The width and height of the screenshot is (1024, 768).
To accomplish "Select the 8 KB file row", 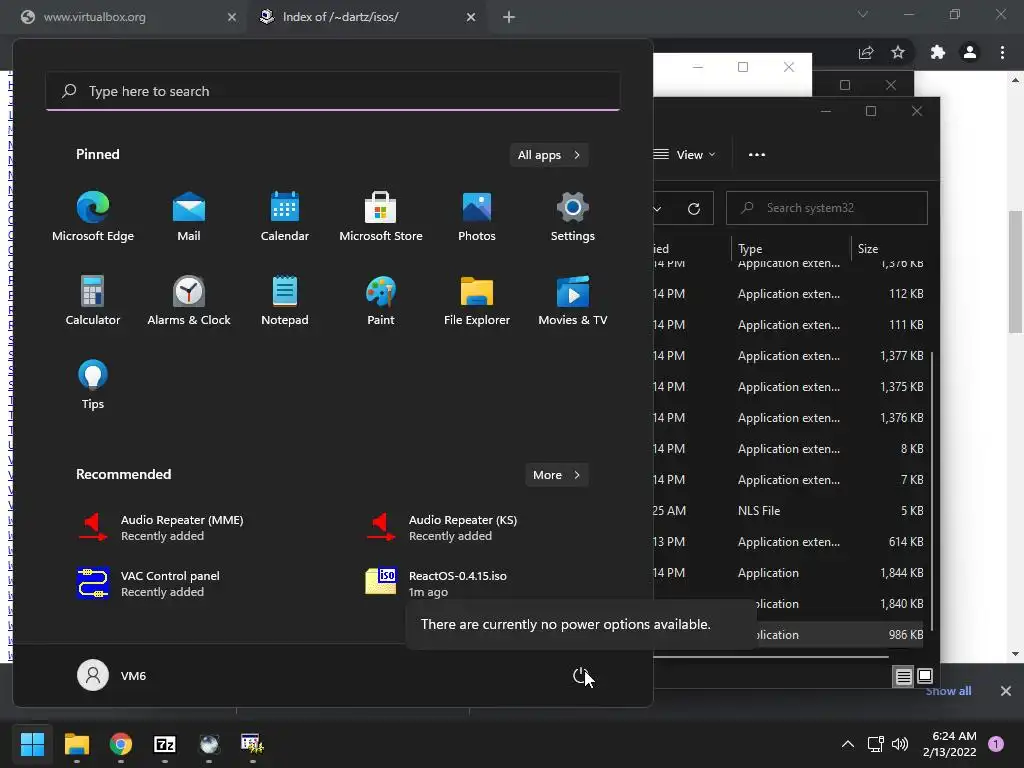I will (x=789, y=449).
